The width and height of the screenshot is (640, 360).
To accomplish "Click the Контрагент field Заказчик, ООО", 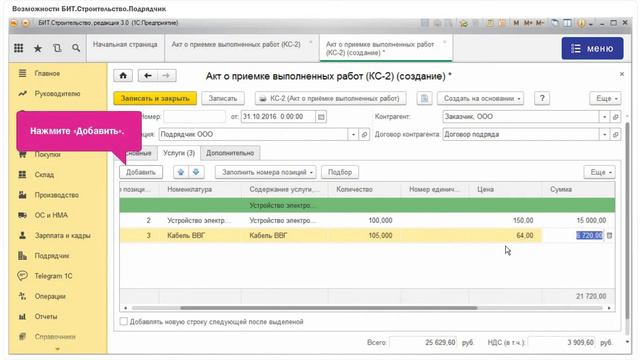I will click(520, 117).
